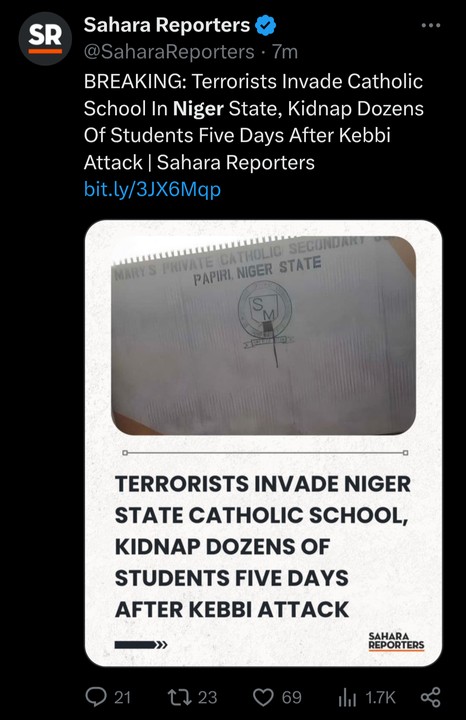Tap the blue verified badge
The height and width of the screenshot is (720, 466).
[265, 25]
